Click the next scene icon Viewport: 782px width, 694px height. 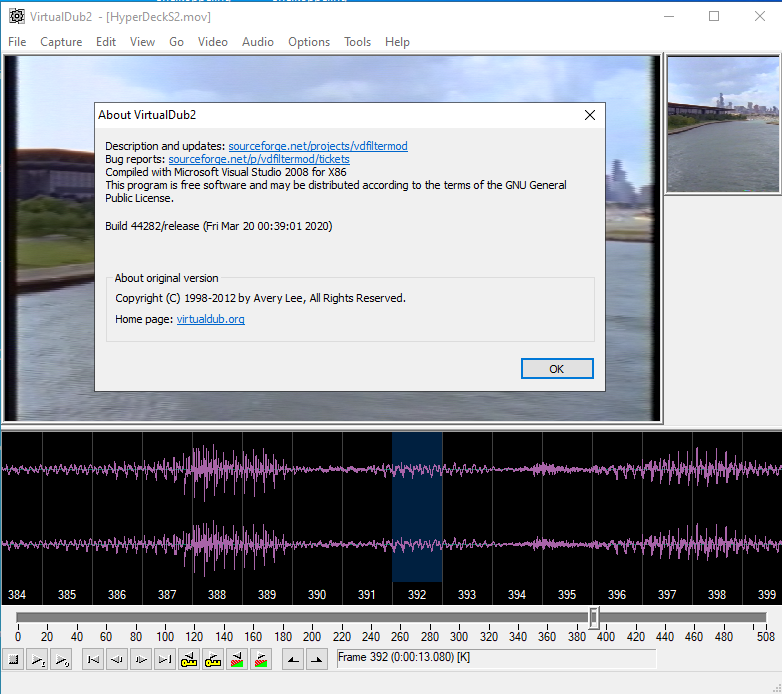click(261, 659)
